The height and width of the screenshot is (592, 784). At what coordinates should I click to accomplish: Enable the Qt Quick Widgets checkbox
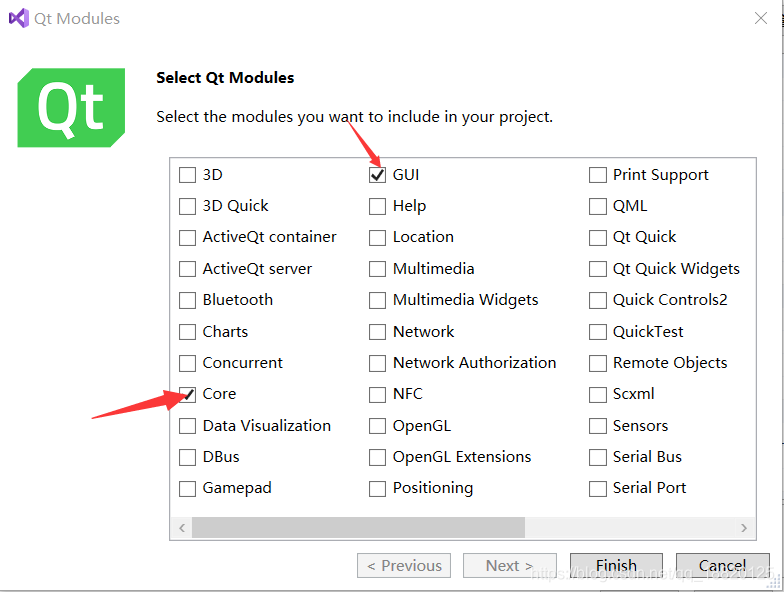598,269
